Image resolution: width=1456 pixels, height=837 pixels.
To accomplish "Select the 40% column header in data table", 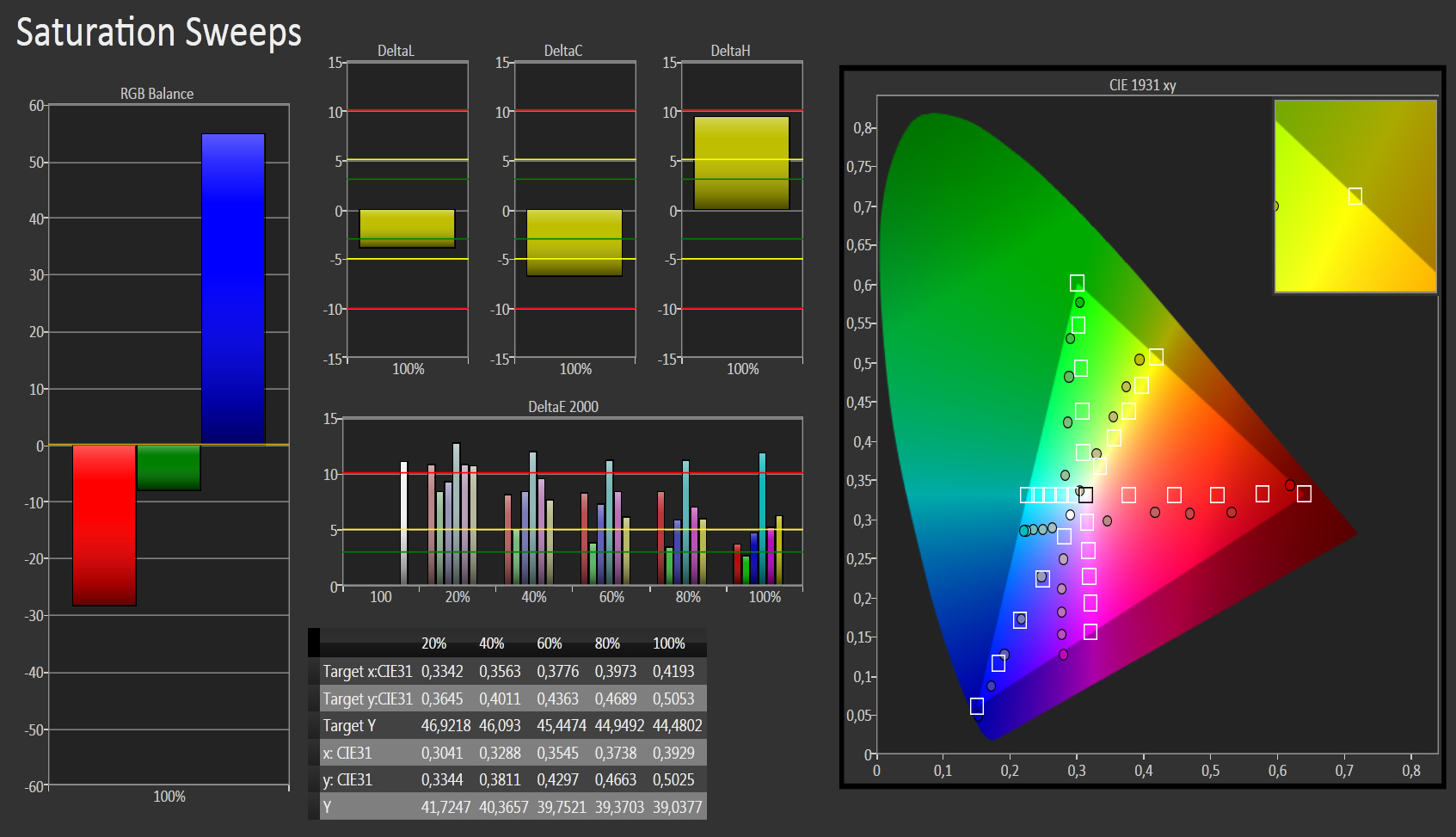I will pos(491,643).
